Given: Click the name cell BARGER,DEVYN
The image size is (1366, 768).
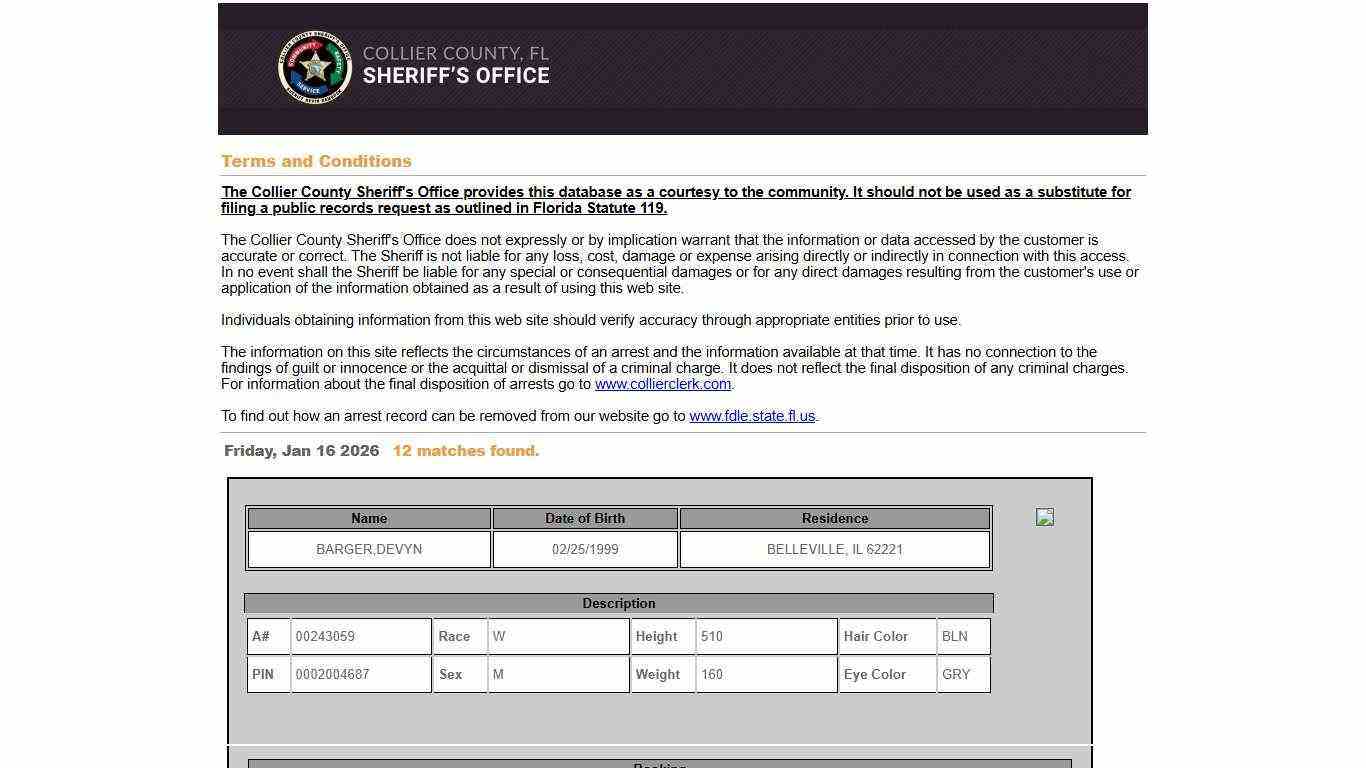Looking at the screenshot, I should click(369, 549).
